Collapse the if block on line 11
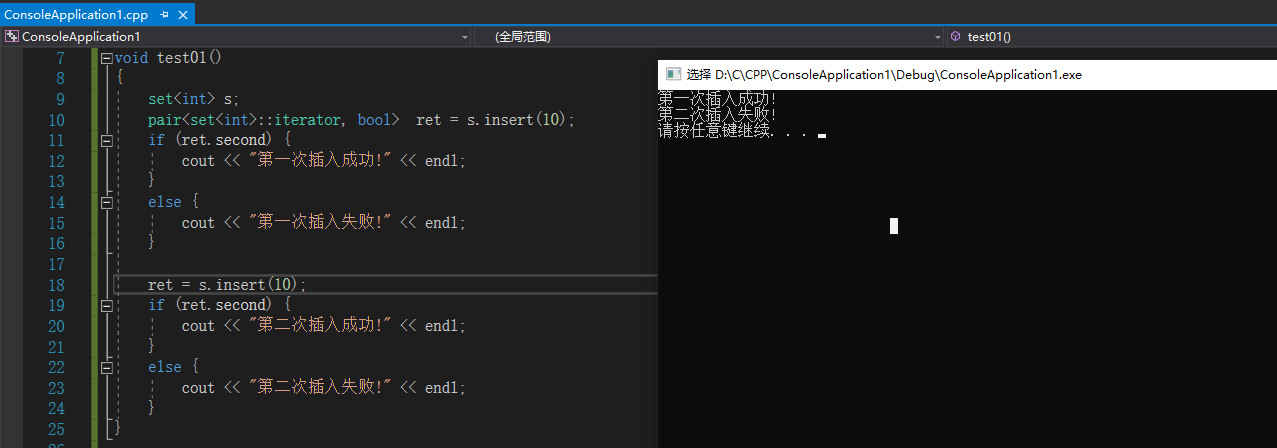This screenshot has height=448, width=1277. (107, 140)
